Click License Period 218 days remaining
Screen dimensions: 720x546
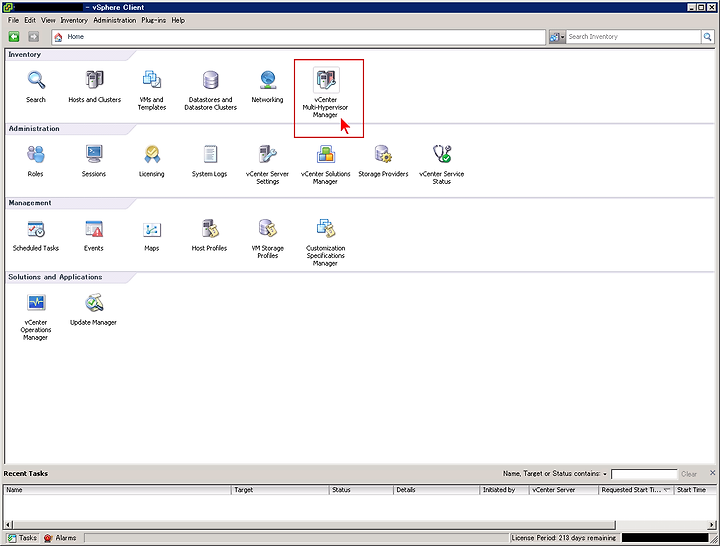point(563,538)
